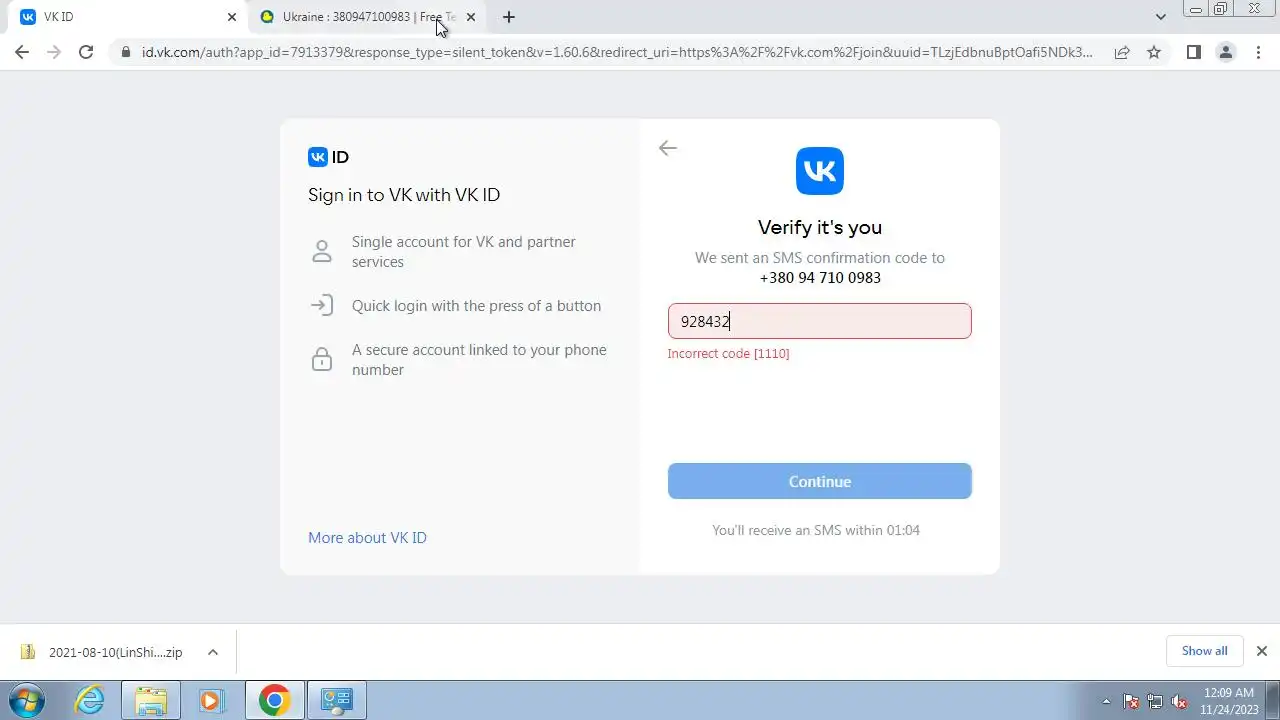Reload the page with the refresh icon
1280x720 pixels.
pos(86,52)
